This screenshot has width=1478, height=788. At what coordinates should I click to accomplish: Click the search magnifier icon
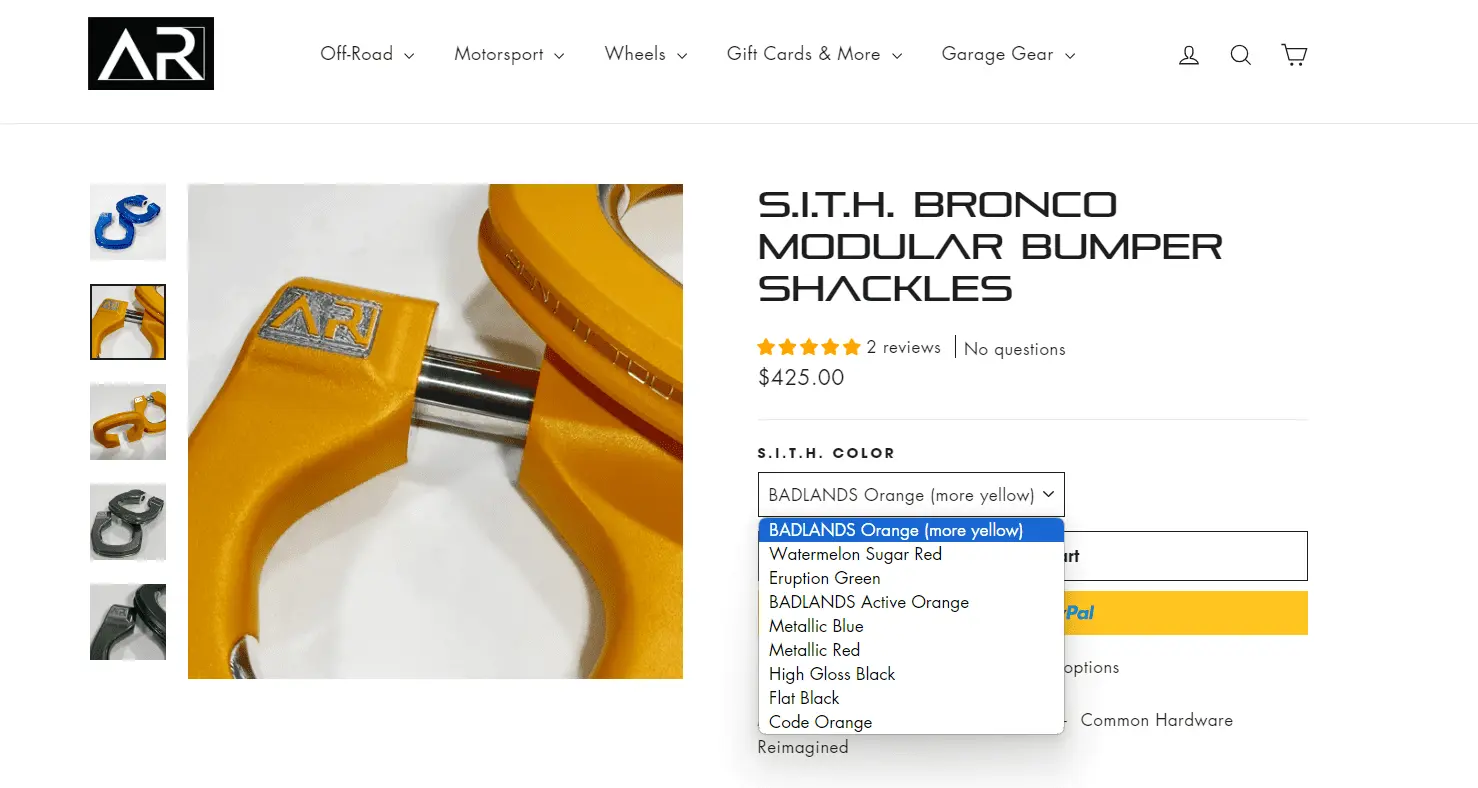tap(1240, 55)
